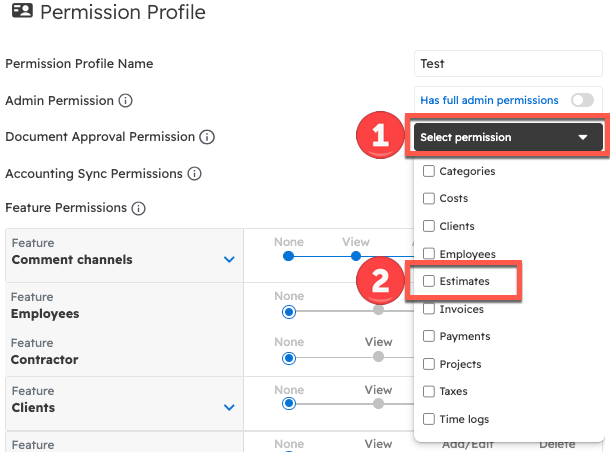The image size is (610, 452).
Task: Click info icon beside Document Approval Permission
Action: (x=207, y=137)
